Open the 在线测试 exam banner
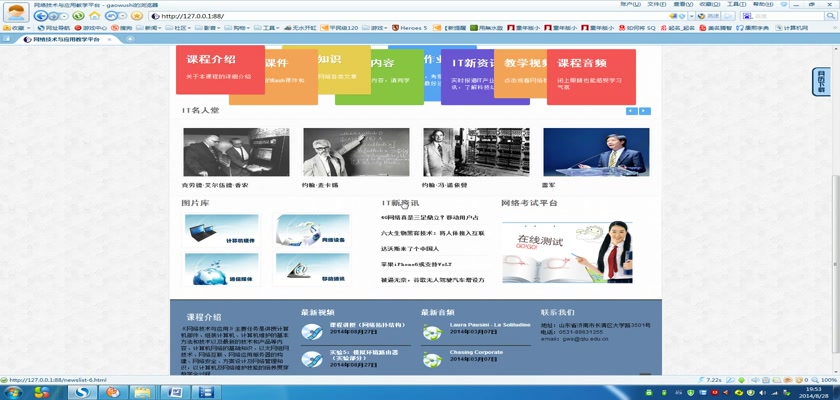This screenshot has width=840, height=400. click(567, 253)
